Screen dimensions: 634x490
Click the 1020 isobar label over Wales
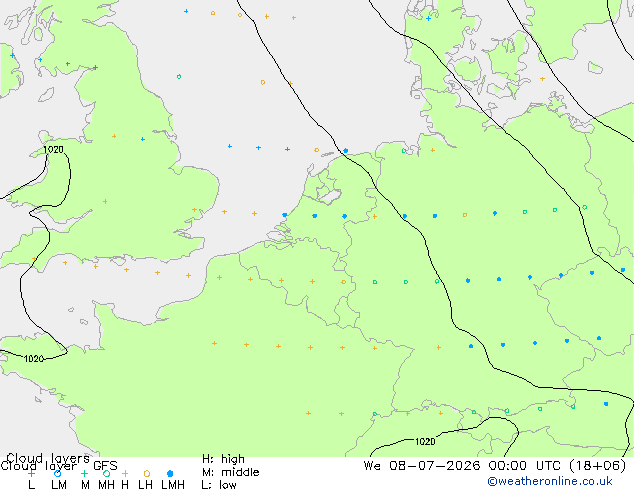tap(53, 150)
